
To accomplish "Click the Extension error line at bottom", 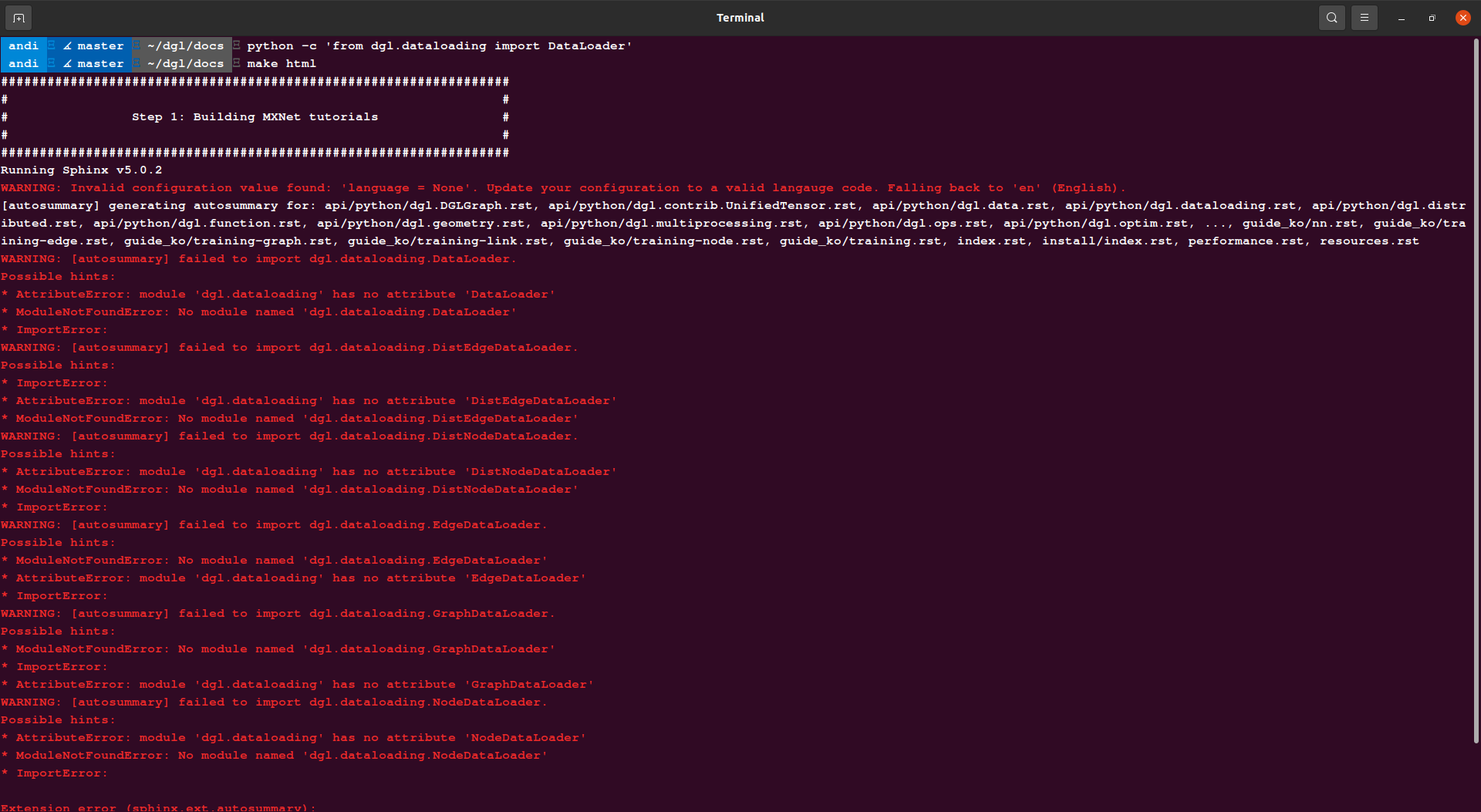I will click(158, 807).
